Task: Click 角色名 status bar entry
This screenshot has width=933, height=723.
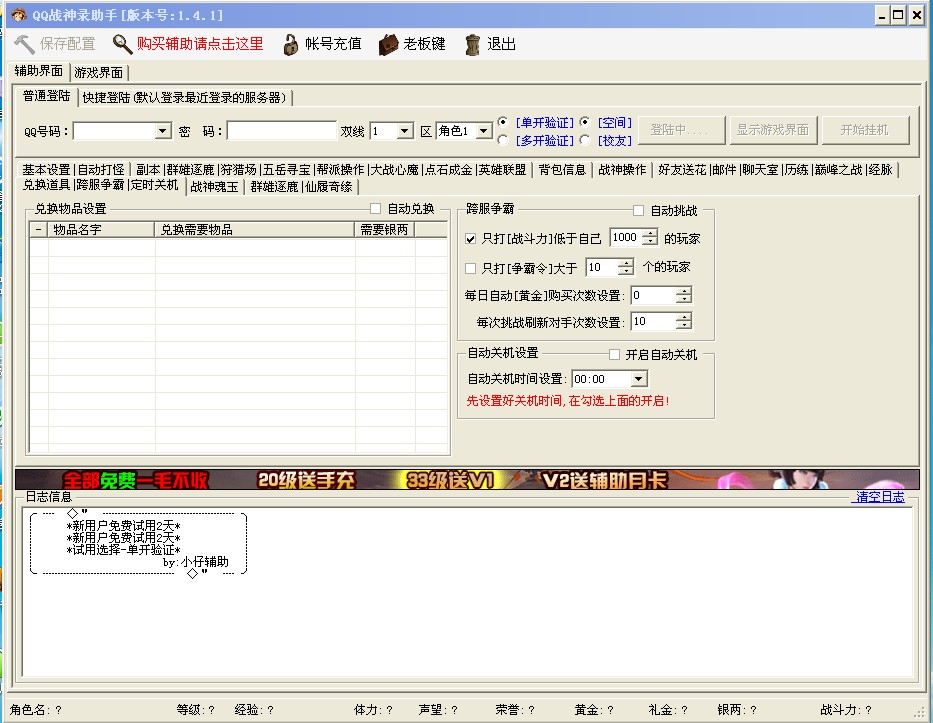Action: coord(35,710)
